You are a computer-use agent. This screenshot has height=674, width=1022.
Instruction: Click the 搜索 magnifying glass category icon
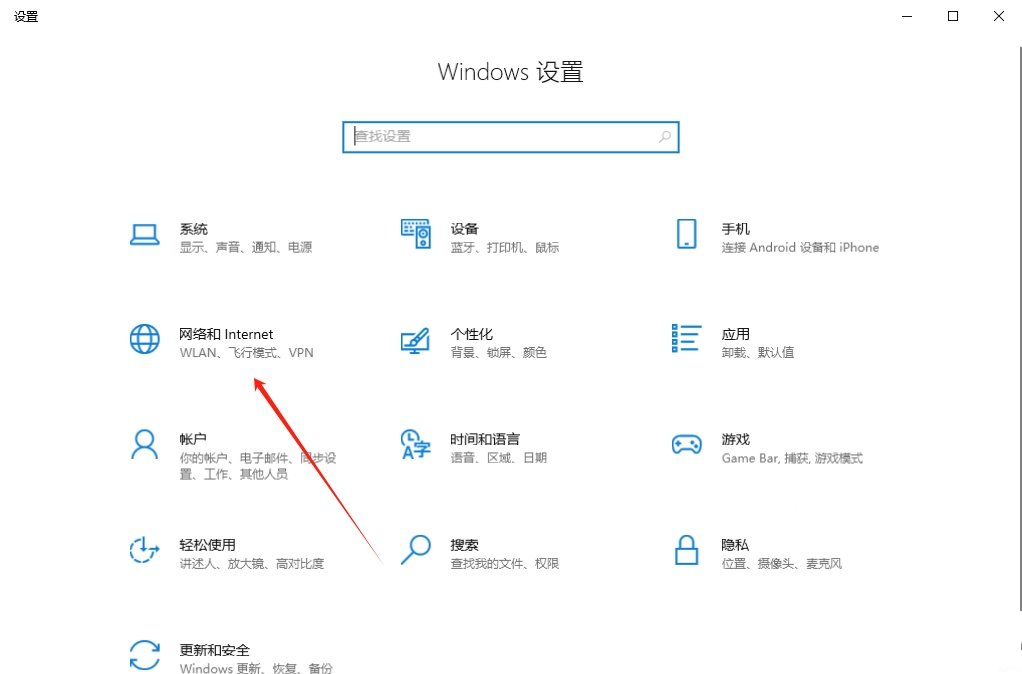point(416,549)
